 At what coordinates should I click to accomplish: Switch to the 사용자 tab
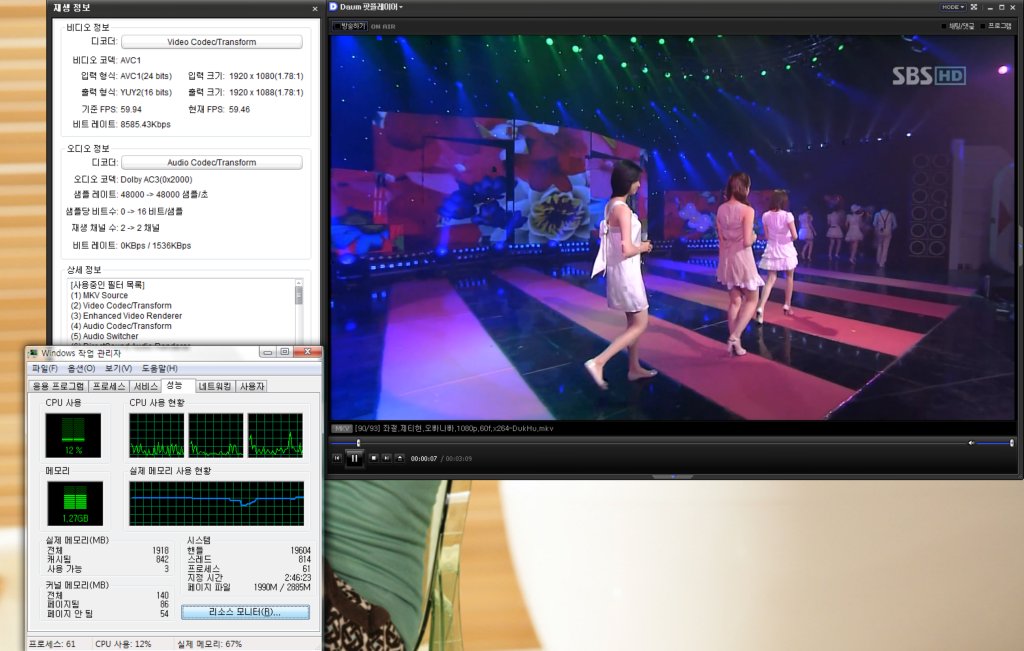tap(251, 387)
